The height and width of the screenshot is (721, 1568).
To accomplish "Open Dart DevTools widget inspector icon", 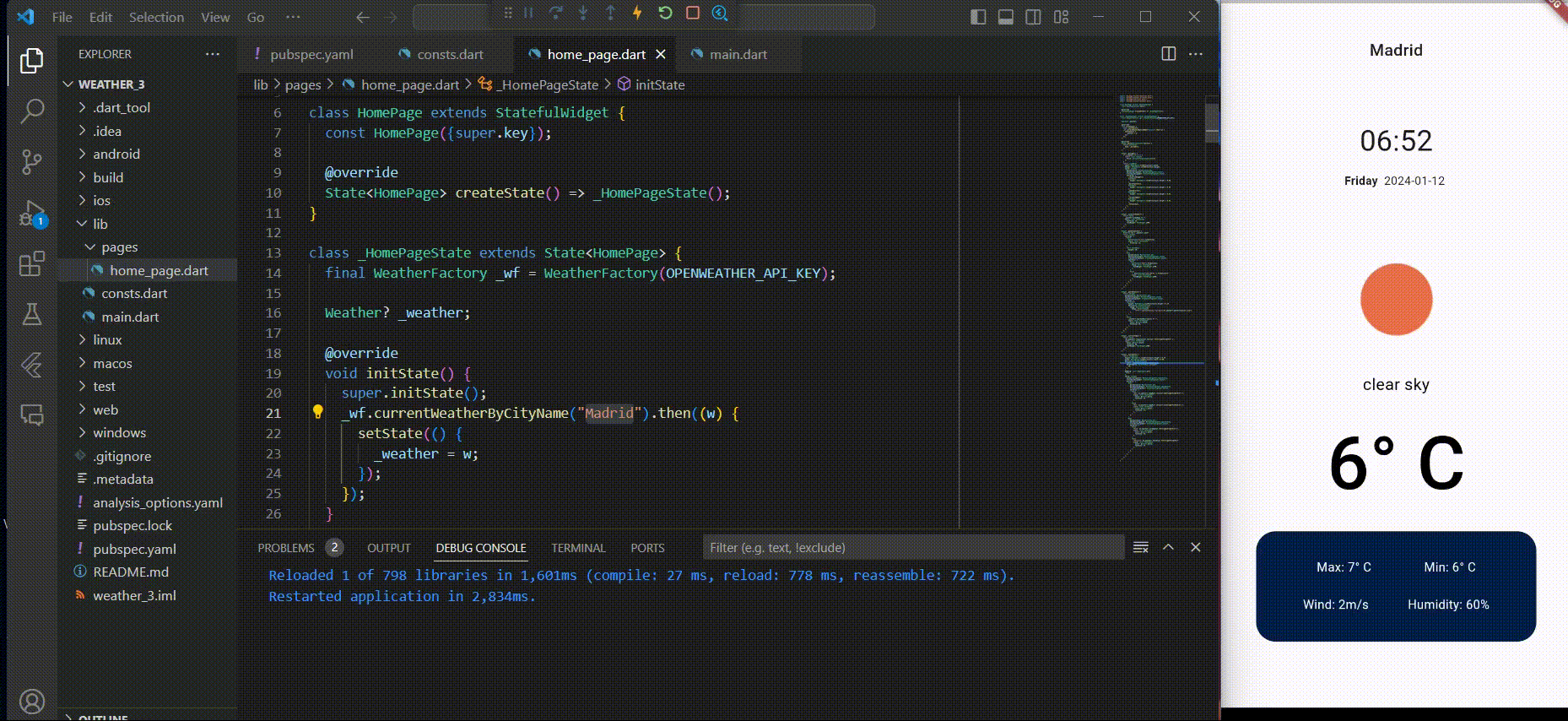I will [720, 13].
